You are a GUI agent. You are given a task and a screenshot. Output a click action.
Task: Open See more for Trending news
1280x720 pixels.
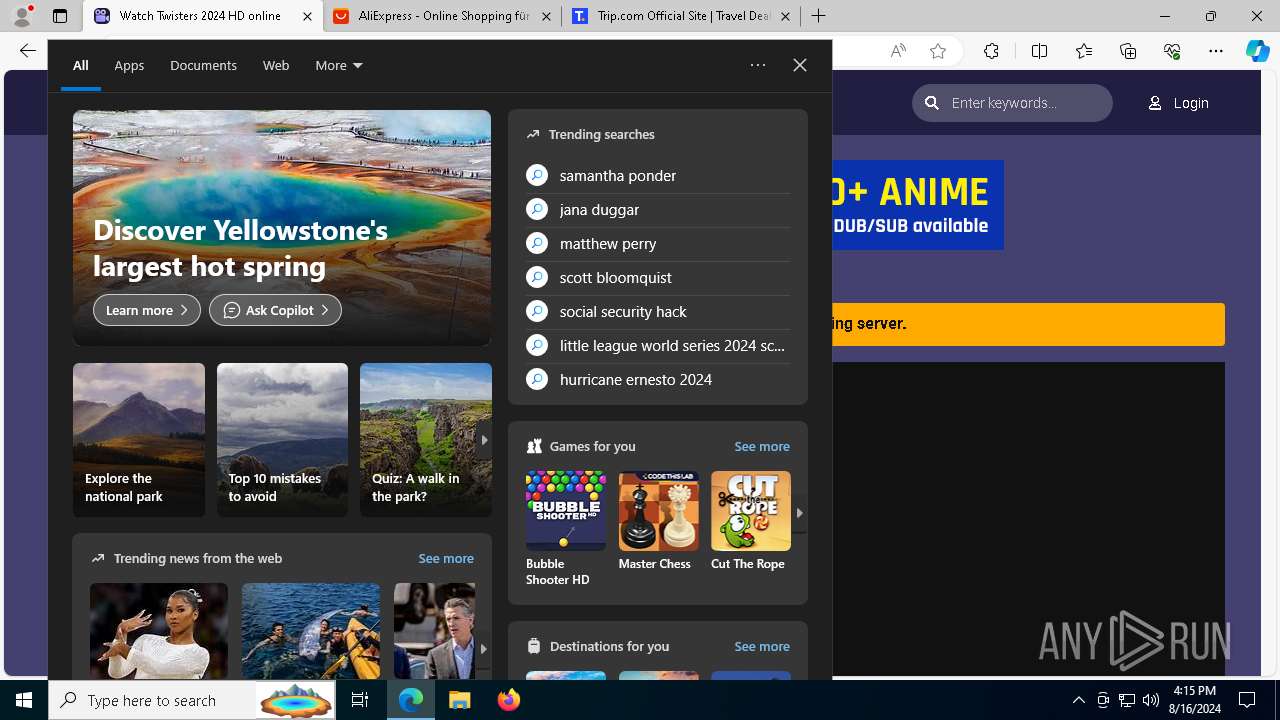446,558
